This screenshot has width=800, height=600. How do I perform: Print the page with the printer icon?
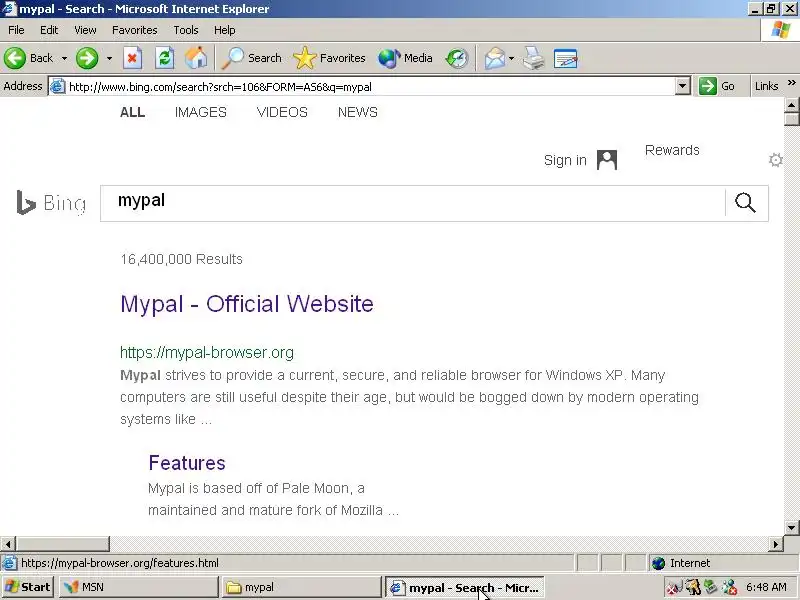pos(533,58)
